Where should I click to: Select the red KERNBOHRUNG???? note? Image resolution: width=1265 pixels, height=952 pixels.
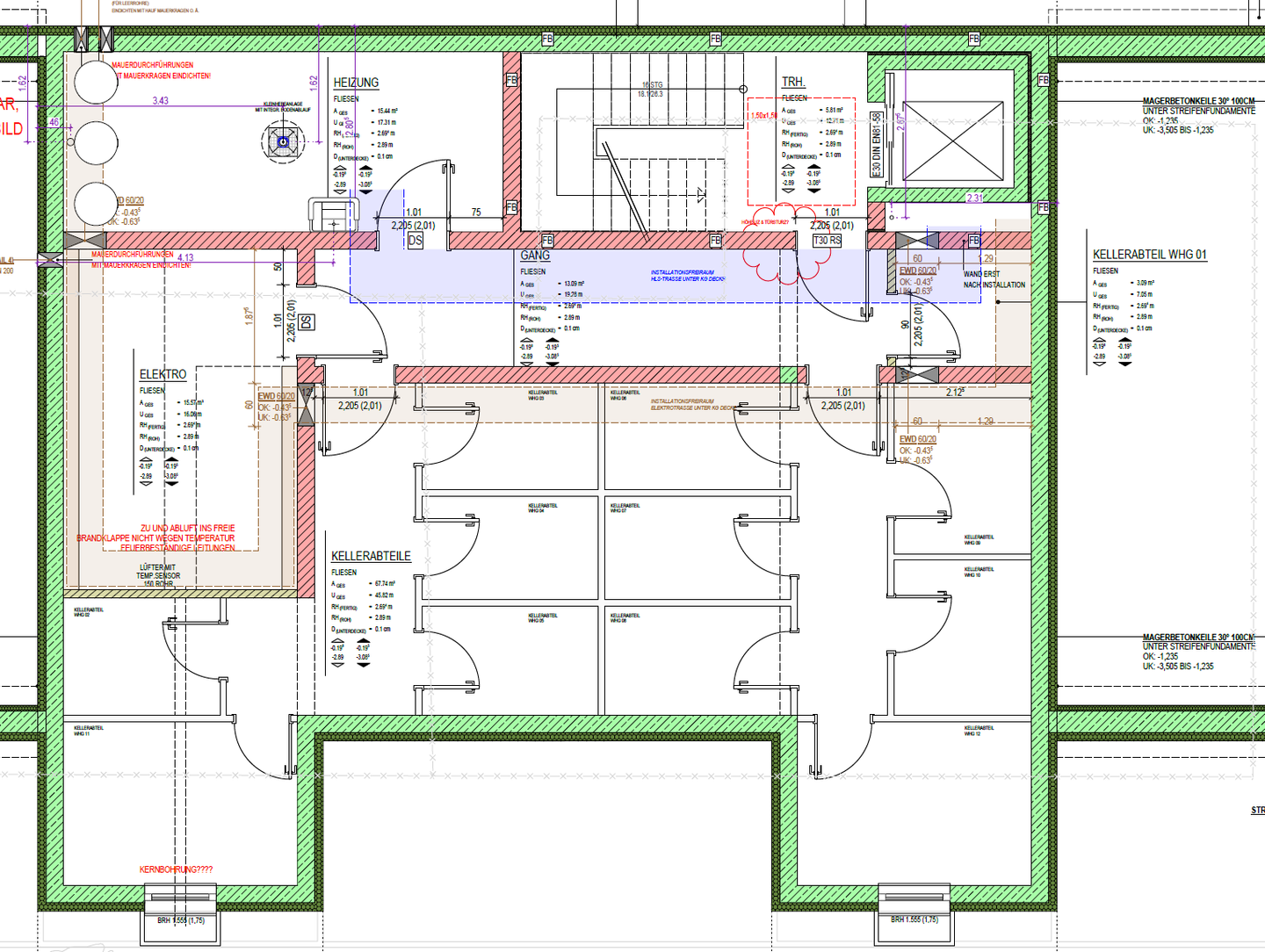click(176, 869)
